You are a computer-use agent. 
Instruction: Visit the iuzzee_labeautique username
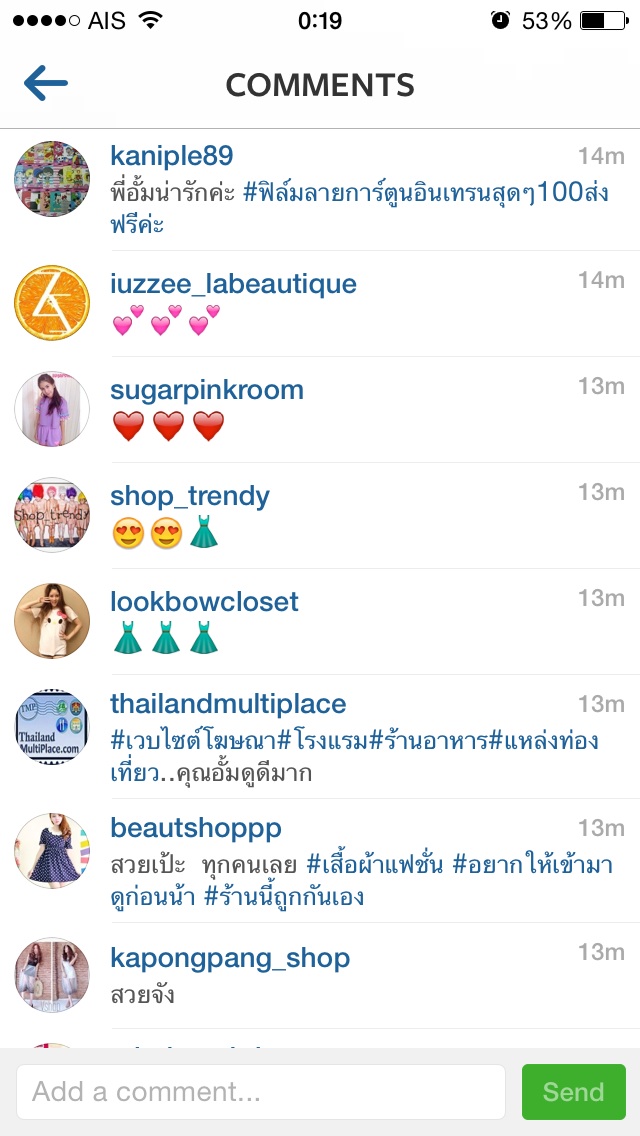(233, 283)
